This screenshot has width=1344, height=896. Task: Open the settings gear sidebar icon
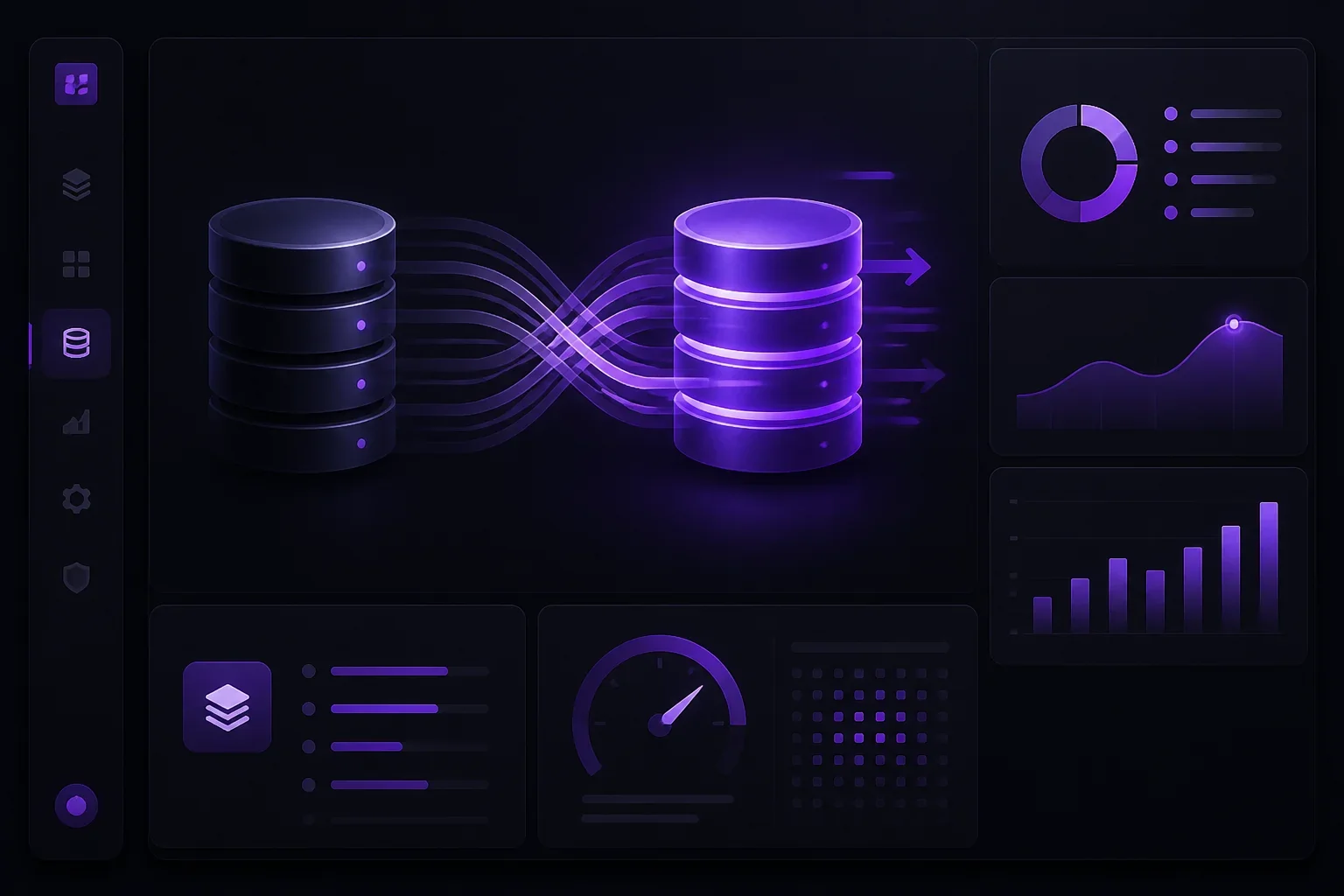pos(77,499)
